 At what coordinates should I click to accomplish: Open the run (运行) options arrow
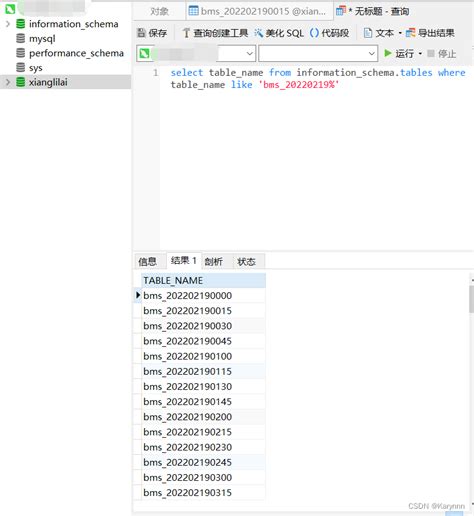point(420,53)
